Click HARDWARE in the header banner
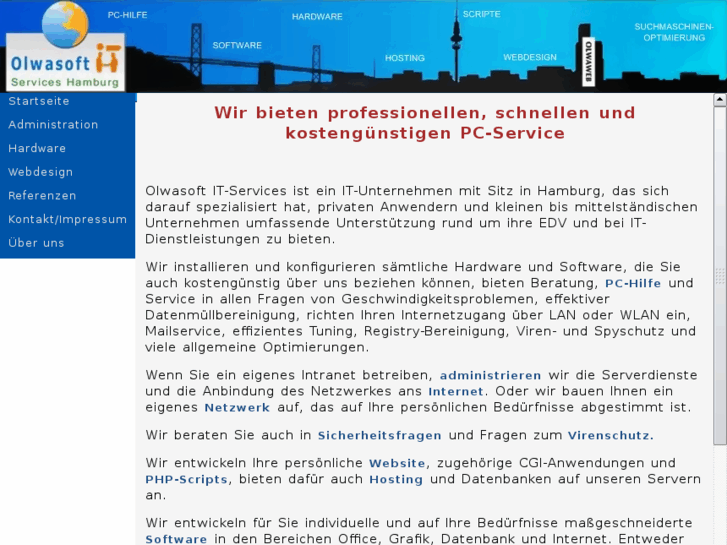727x545 pixels. (317, 17)
